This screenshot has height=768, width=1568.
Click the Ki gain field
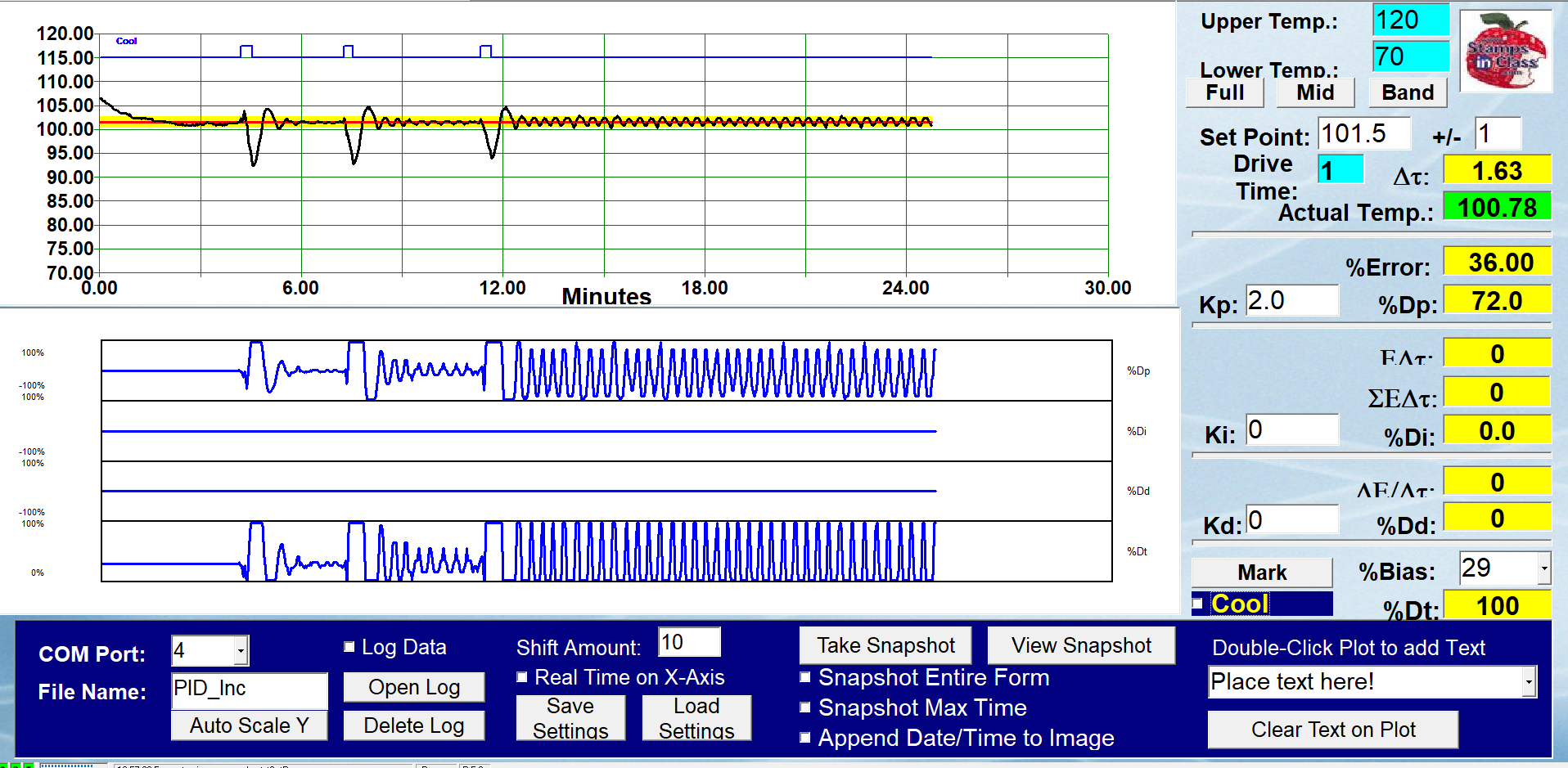point(1292,429)
